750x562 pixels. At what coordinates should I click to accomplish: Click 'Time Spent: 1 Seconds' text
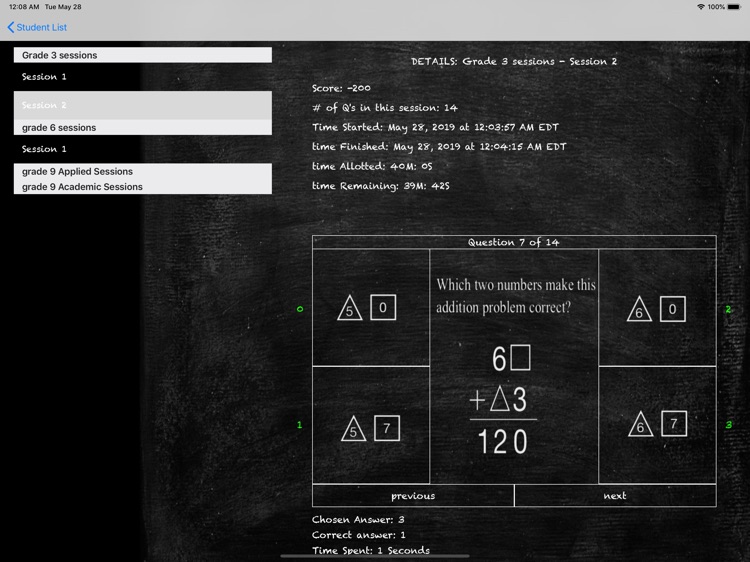click(371, 551)
